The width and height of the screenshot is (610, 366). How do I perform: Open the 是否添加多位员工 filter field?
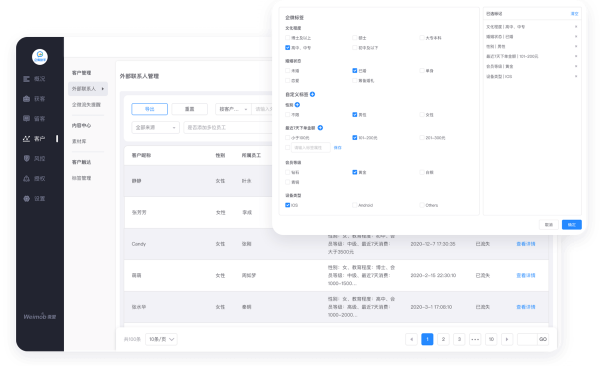click(228, 128)
